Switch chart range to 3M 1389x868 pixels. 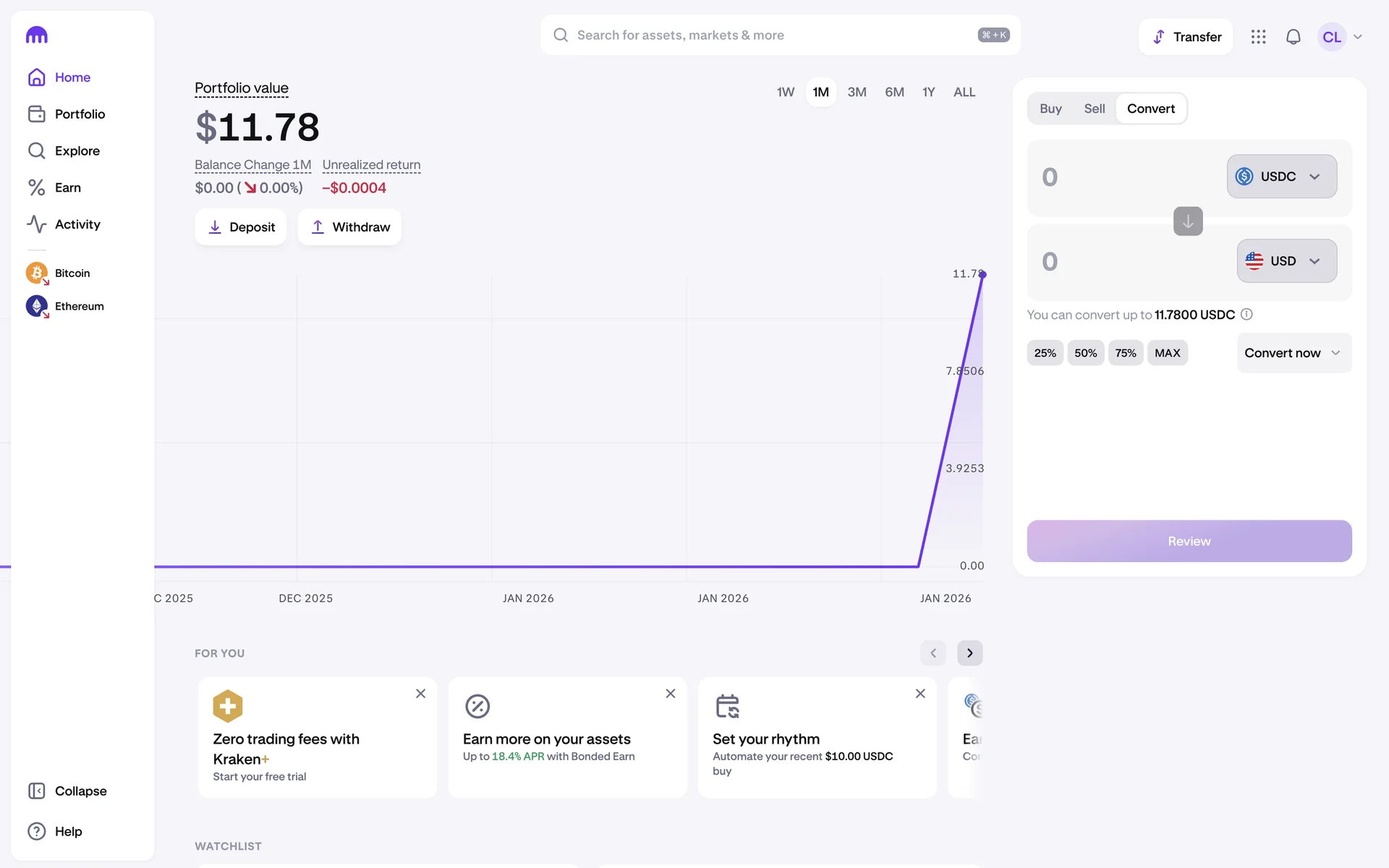(857, 93)
